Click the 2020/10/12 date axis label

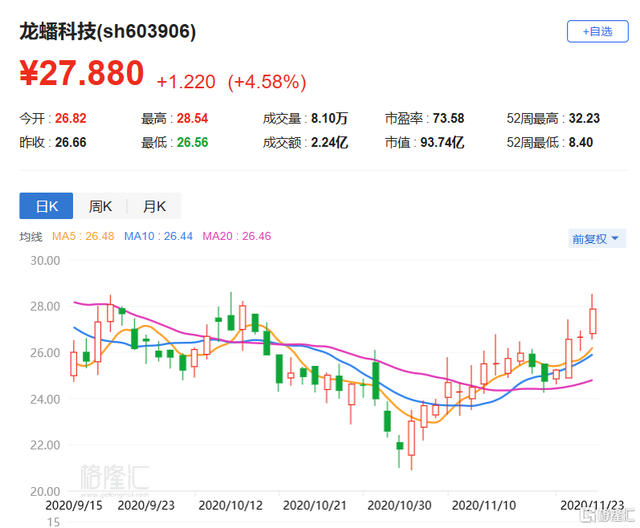[x=231, y=506]
